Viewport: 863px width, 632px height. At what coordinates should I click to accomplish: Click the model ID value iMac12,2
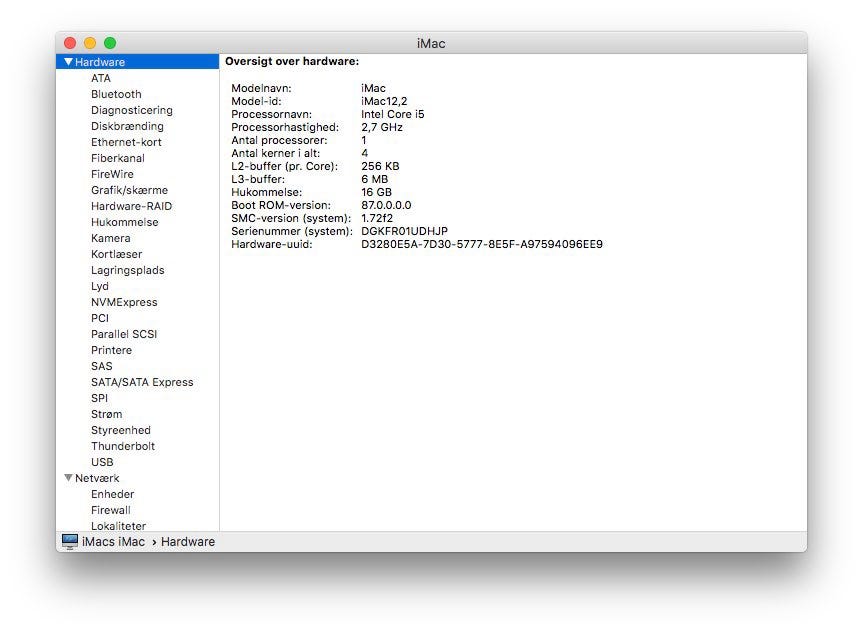(384, 101)
